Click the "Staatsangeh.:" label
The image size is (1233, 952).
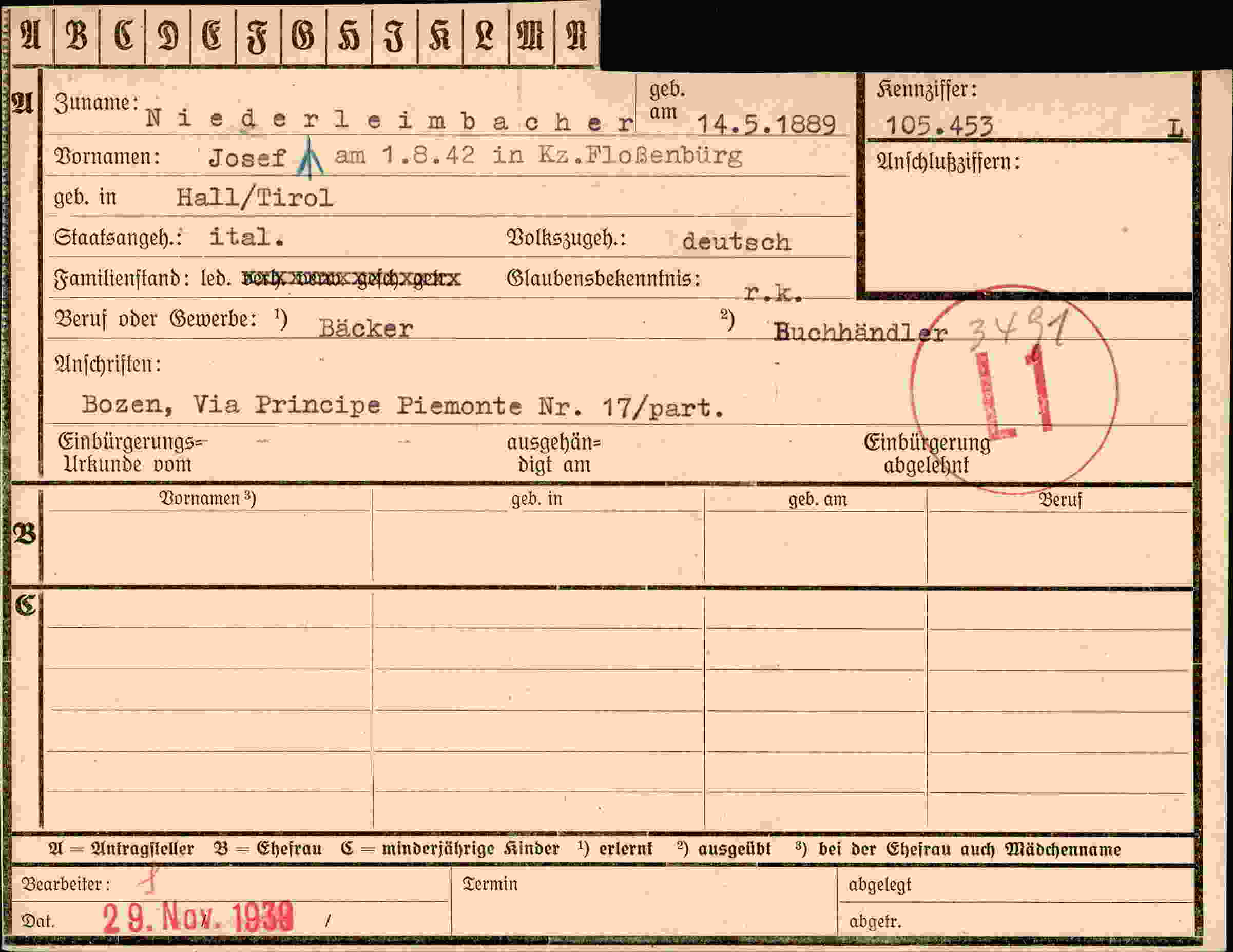coord(118,238)
